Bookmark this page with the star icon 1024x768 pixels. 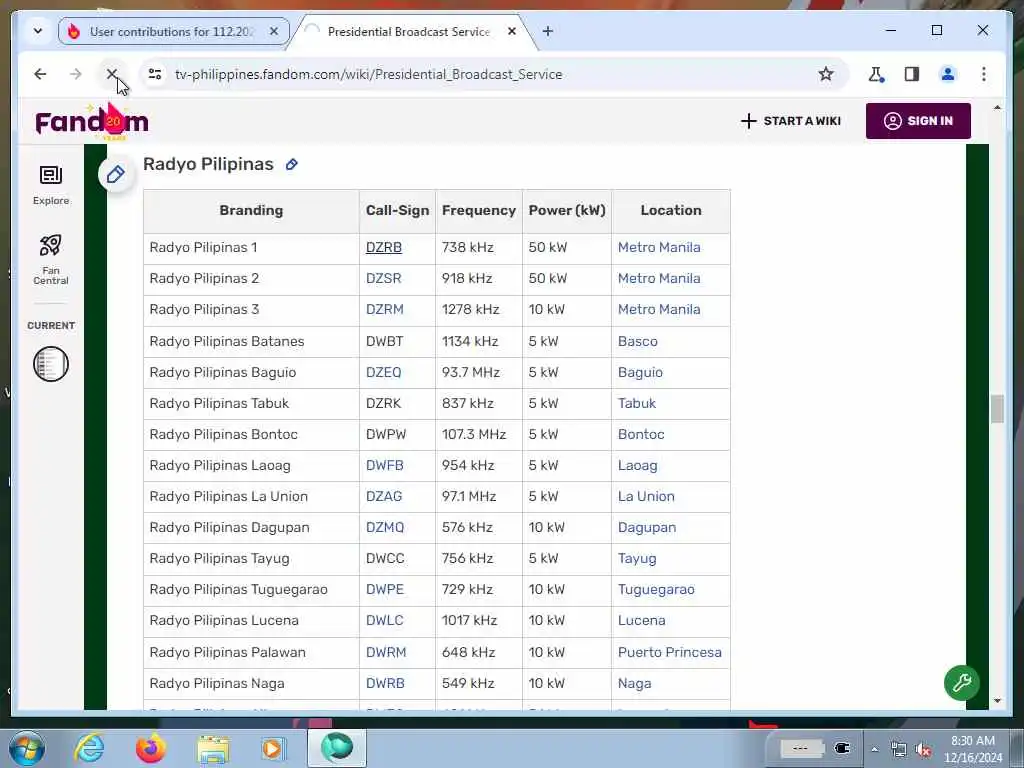click(x=825, y=74)
